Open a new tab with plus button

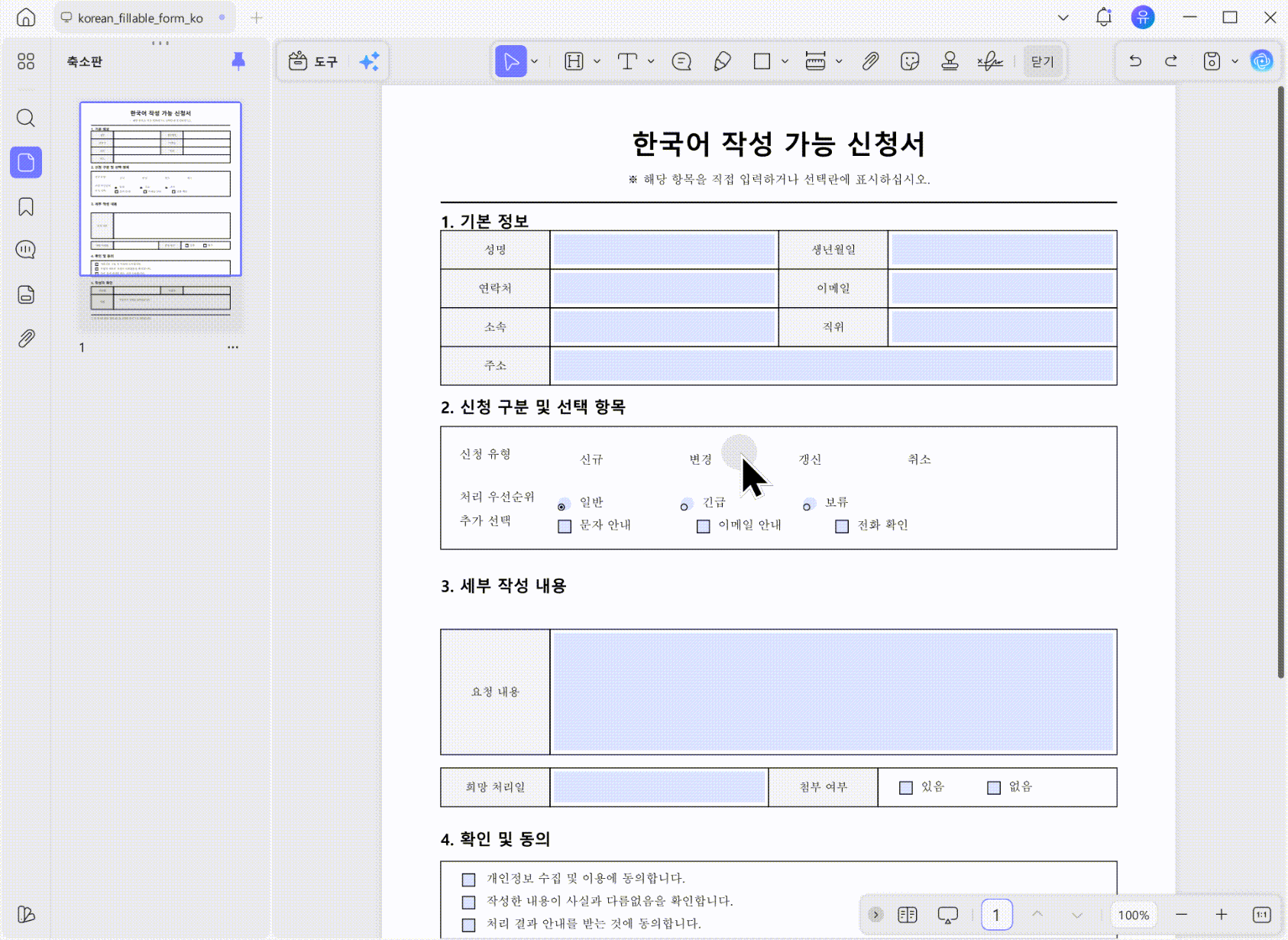[257, 18]
